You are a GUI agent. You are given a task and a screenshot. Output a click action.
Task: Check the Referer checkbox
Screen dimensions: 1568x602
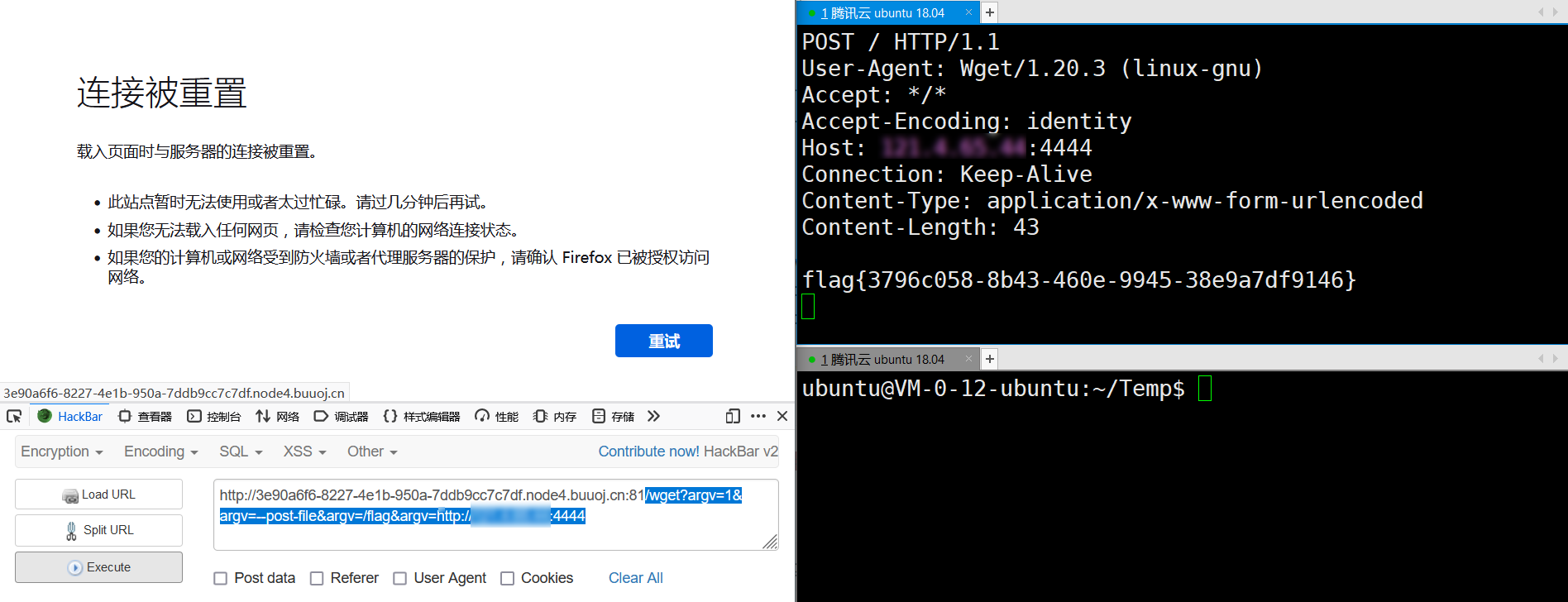click(317, 578)
